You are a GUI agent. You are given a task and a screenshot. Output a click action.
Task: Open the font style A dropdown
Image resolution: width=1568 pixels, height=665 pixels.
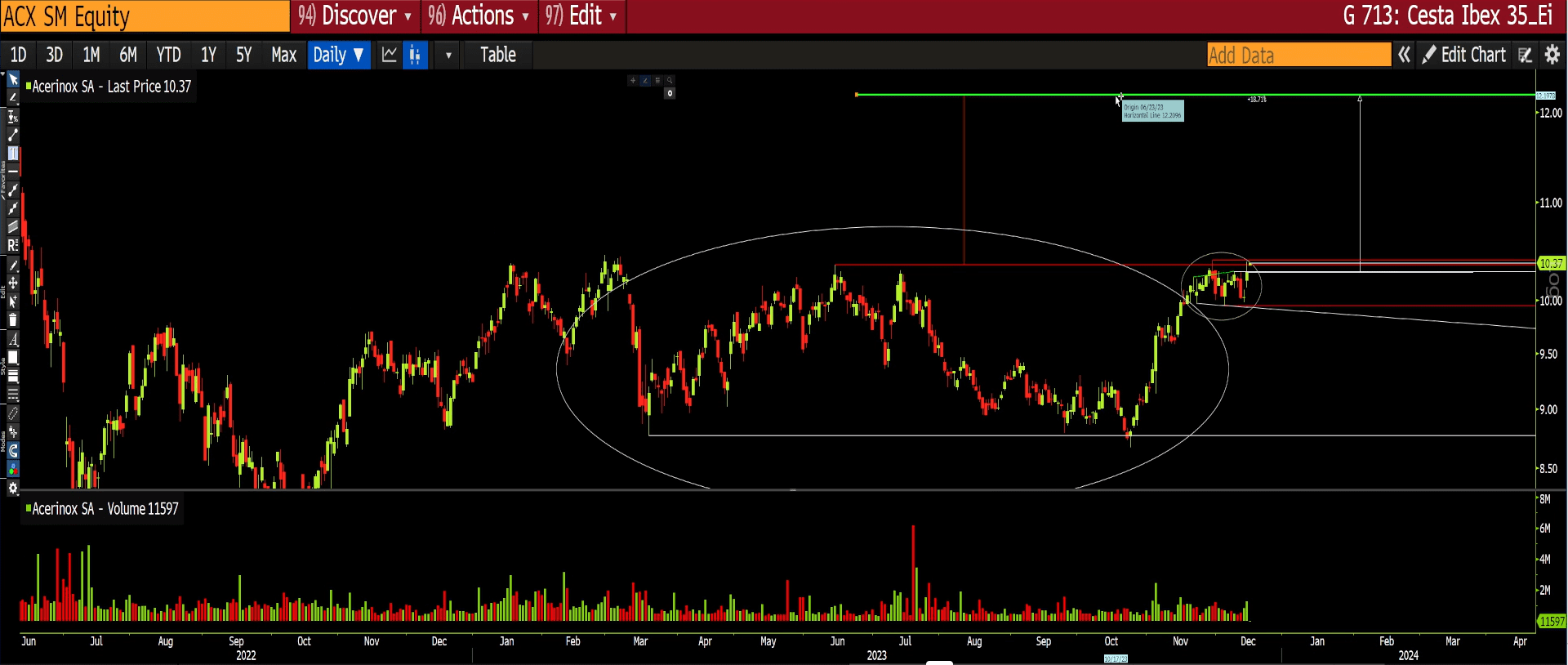tap(13, 339)
